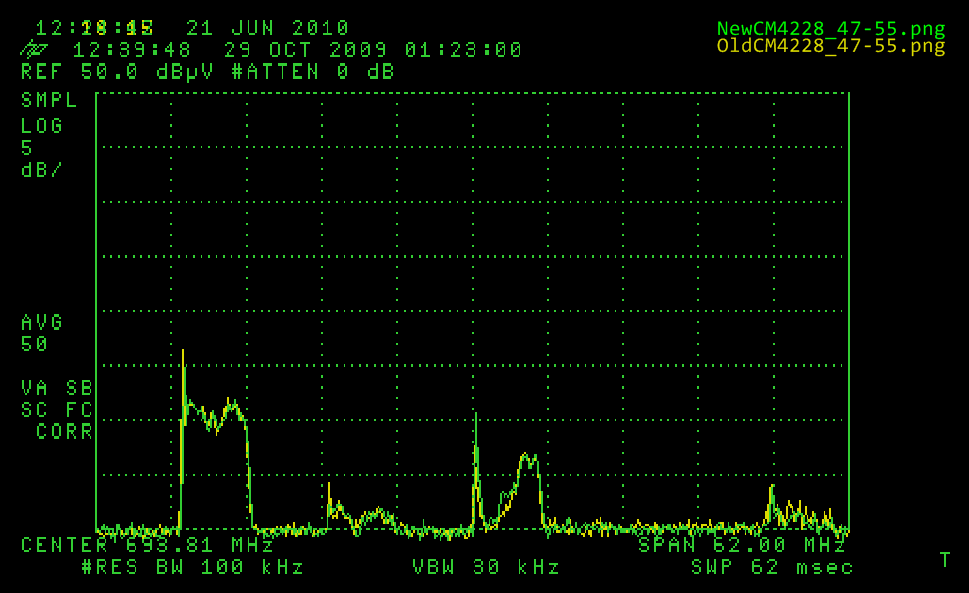Screen dimensions: 969x593
Task: Click the NewCM4228_47-55.png green legend label
Action: click(831, 28)
